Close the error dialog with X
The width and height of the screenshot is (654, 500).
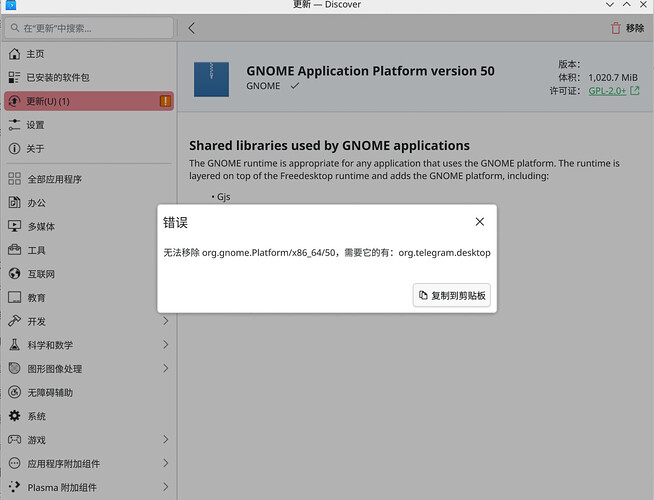(480, 221)
